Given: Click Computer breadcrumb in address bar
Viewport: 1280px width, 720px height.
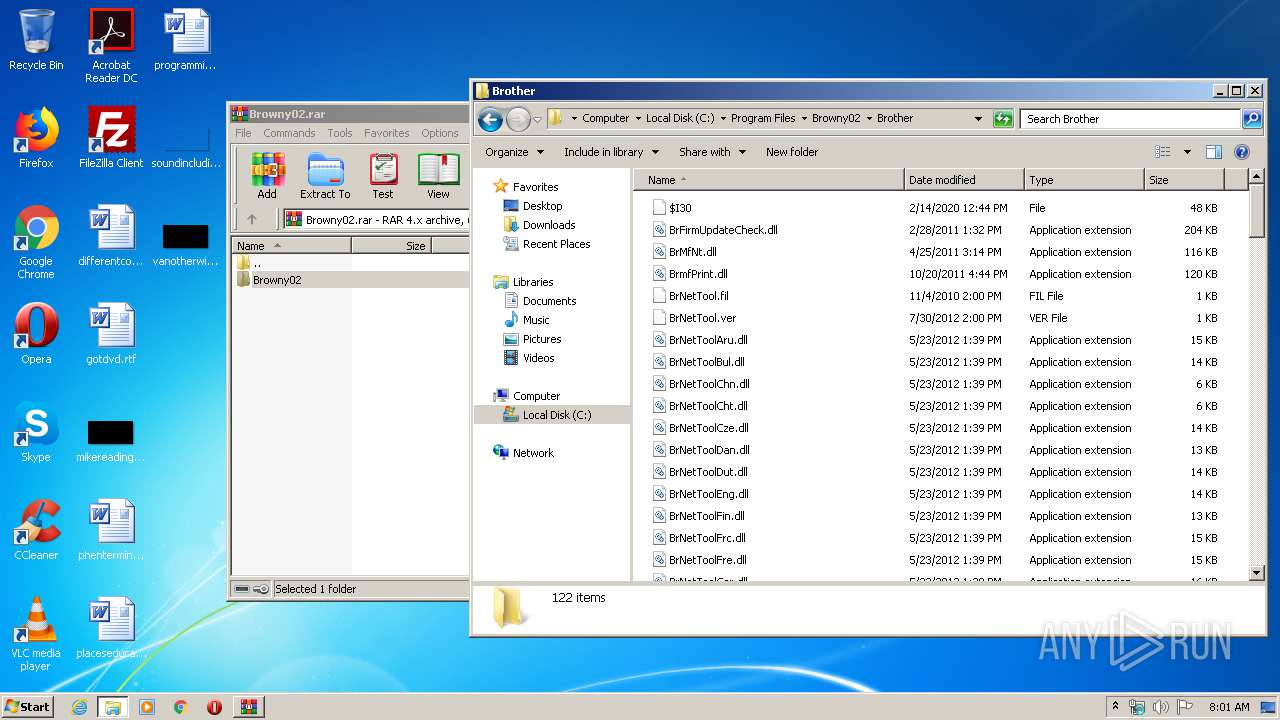Looking at the screenshot, I should pos(606,118).
